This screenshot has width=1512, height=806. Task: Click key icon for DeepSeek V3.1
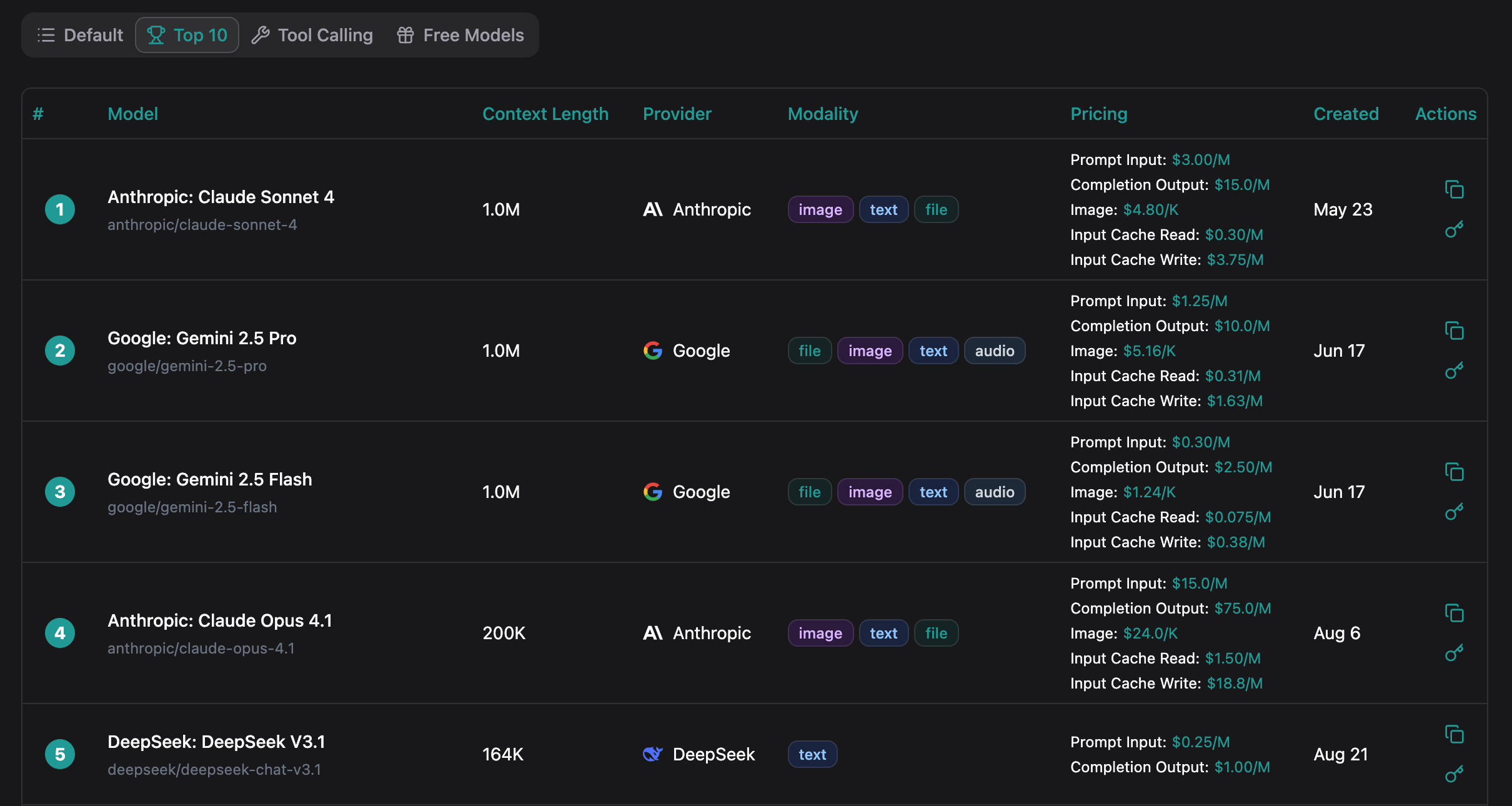1454,774
